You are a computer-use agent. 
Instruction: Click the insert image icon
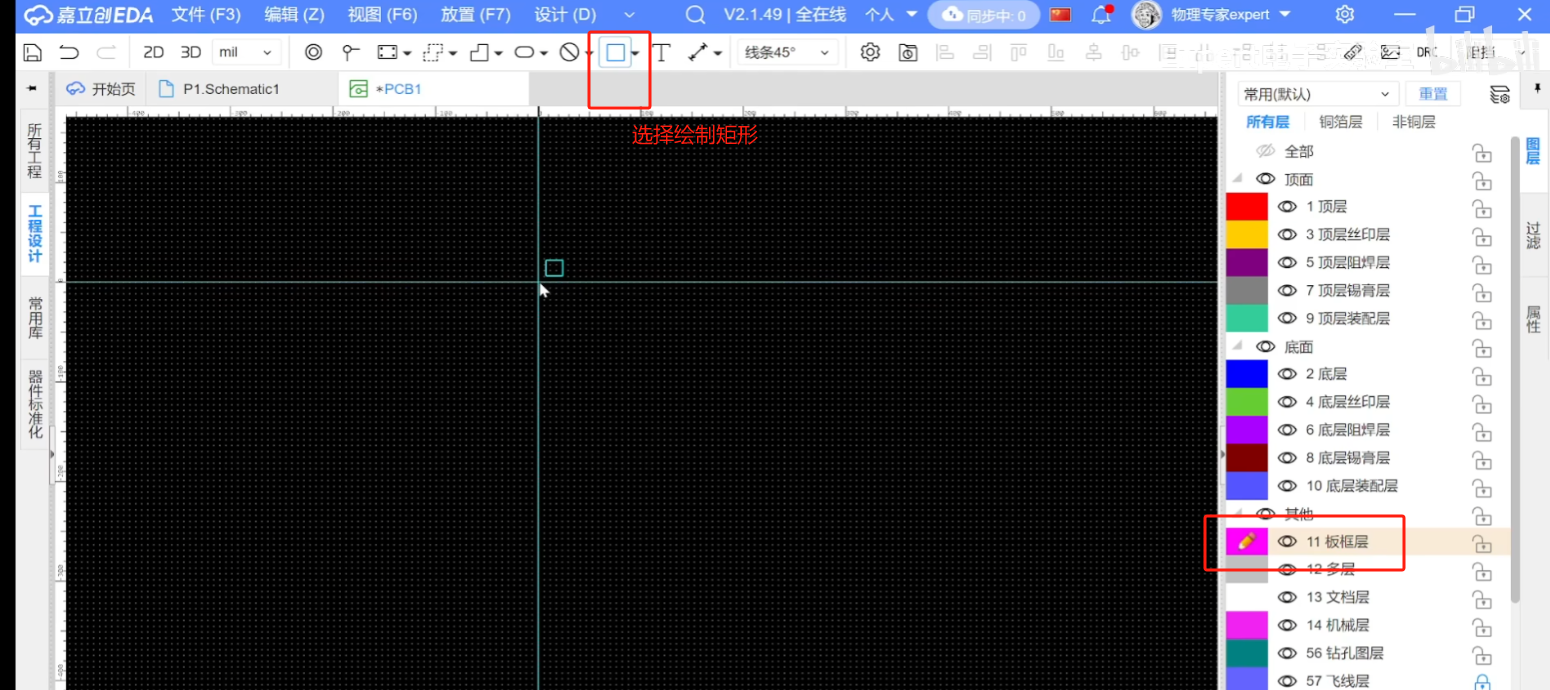point(1390,52)
